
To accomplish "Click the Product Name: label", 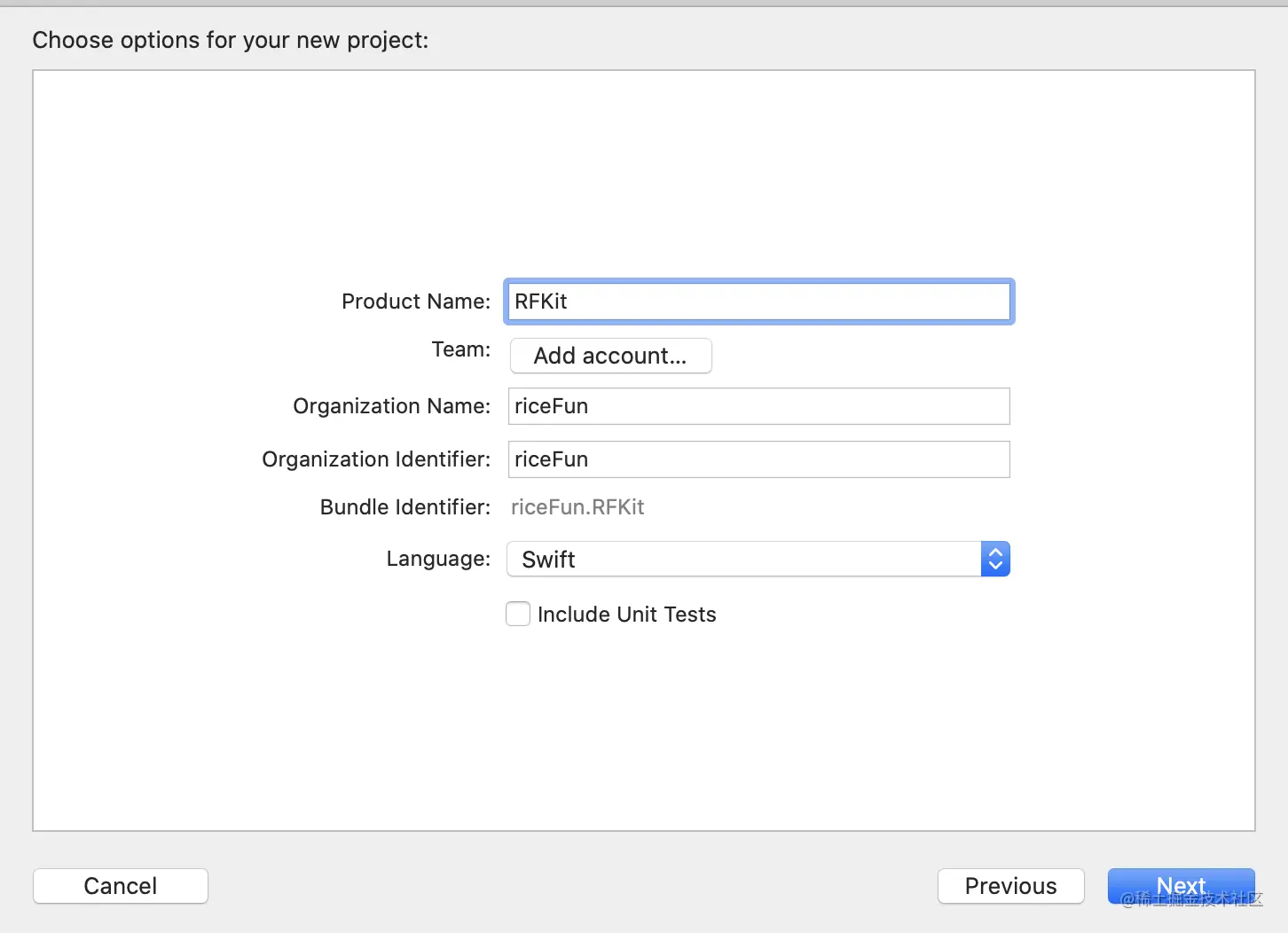I will (415, 302).
